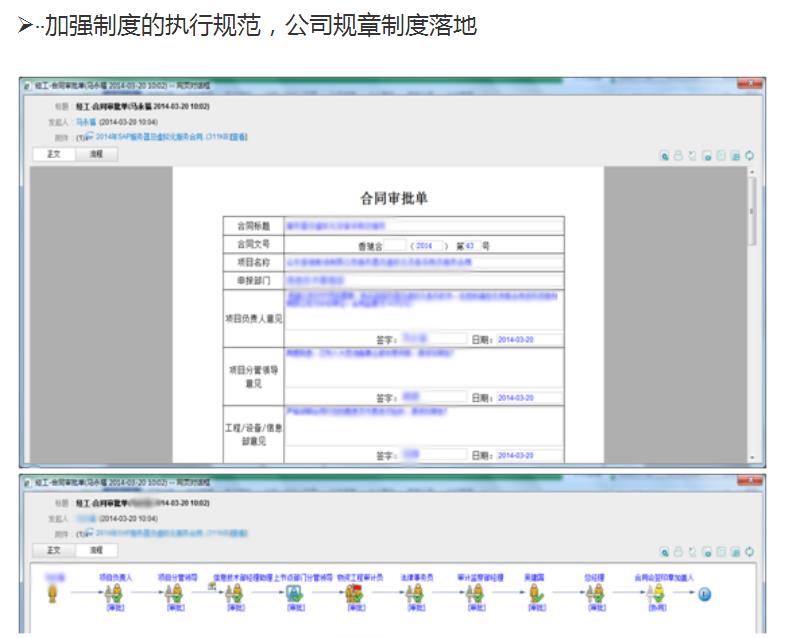This screenshot has width=800, height=638.
Task: Click the 项目负责人 approval node icon
Action: pos(115,593)
